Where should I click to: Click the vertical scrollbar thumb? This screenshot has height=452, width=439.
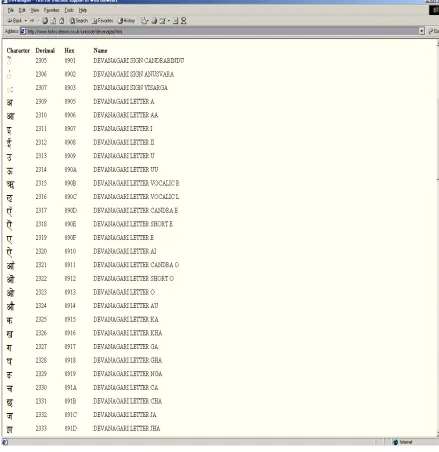438,138
